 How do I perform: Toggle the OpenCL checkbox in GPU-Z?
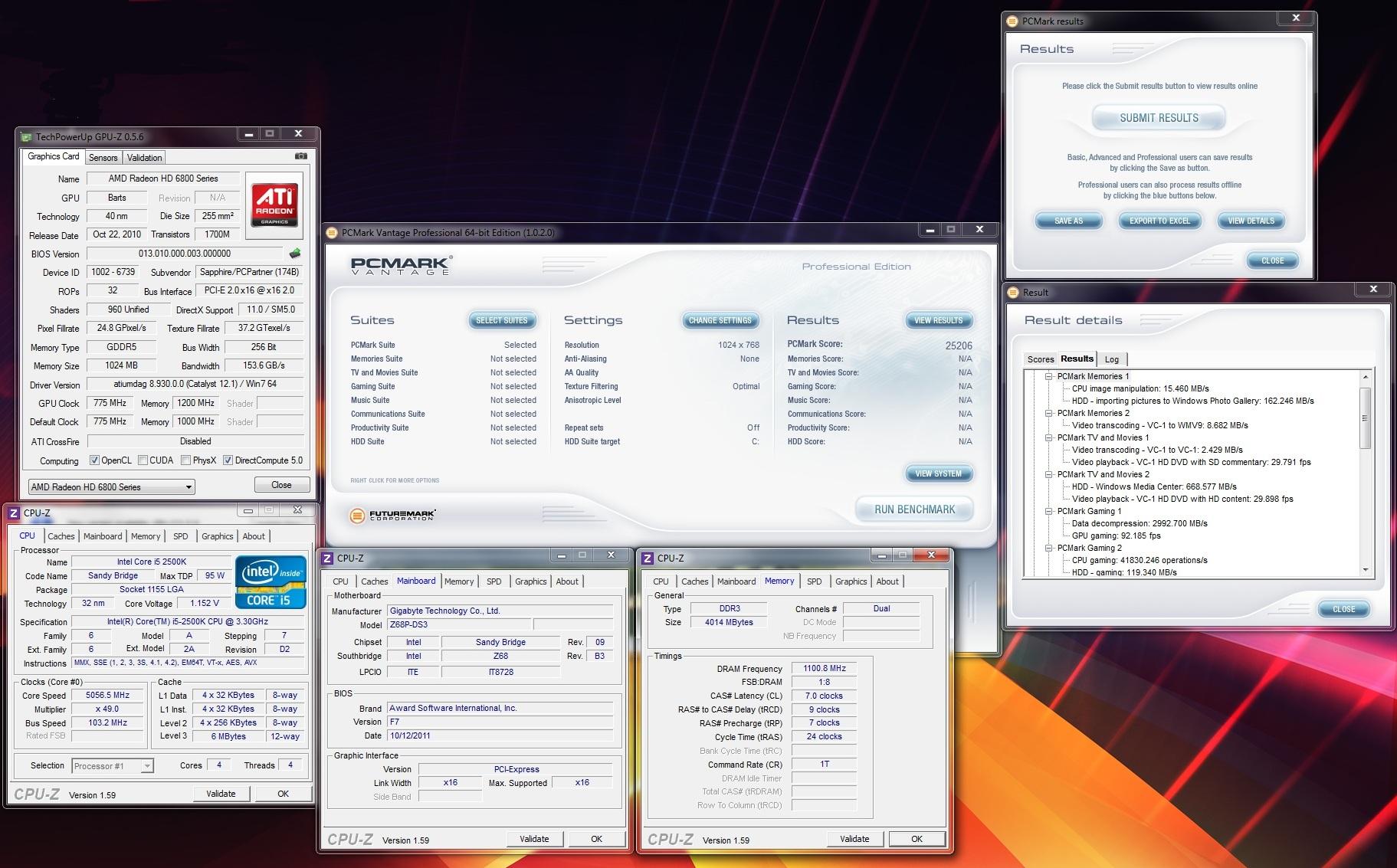[x=94, y=460]
